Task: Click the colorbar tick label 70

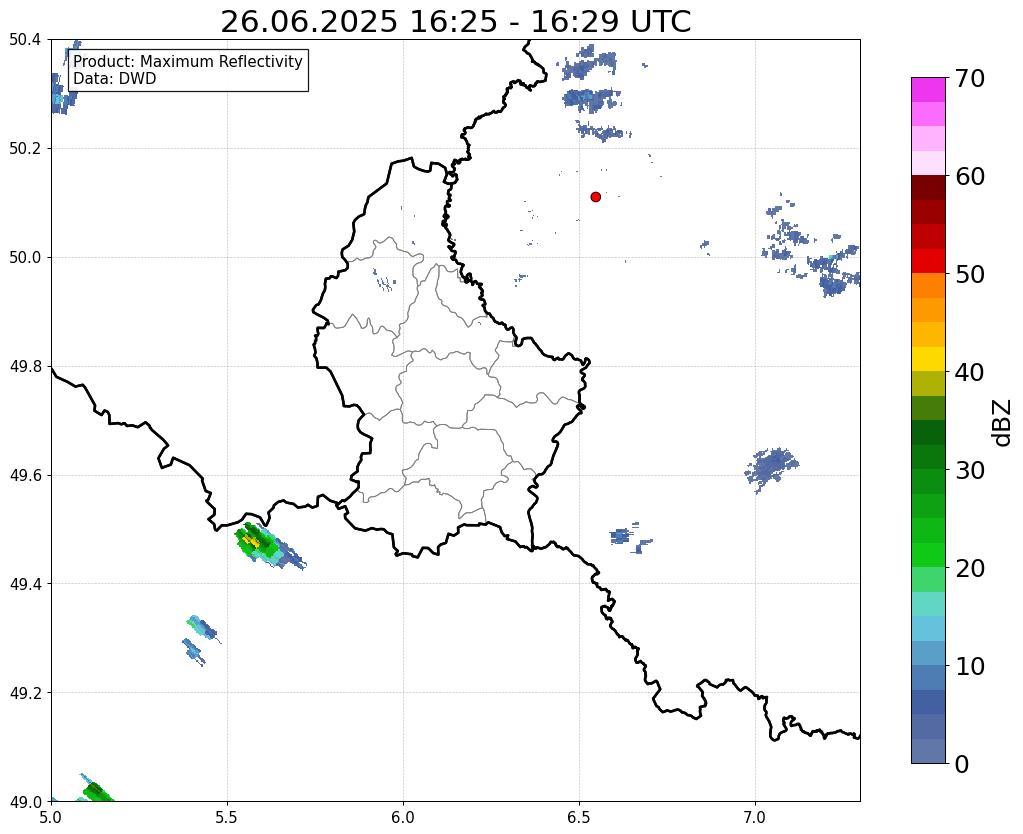Action: coord(970,78)
